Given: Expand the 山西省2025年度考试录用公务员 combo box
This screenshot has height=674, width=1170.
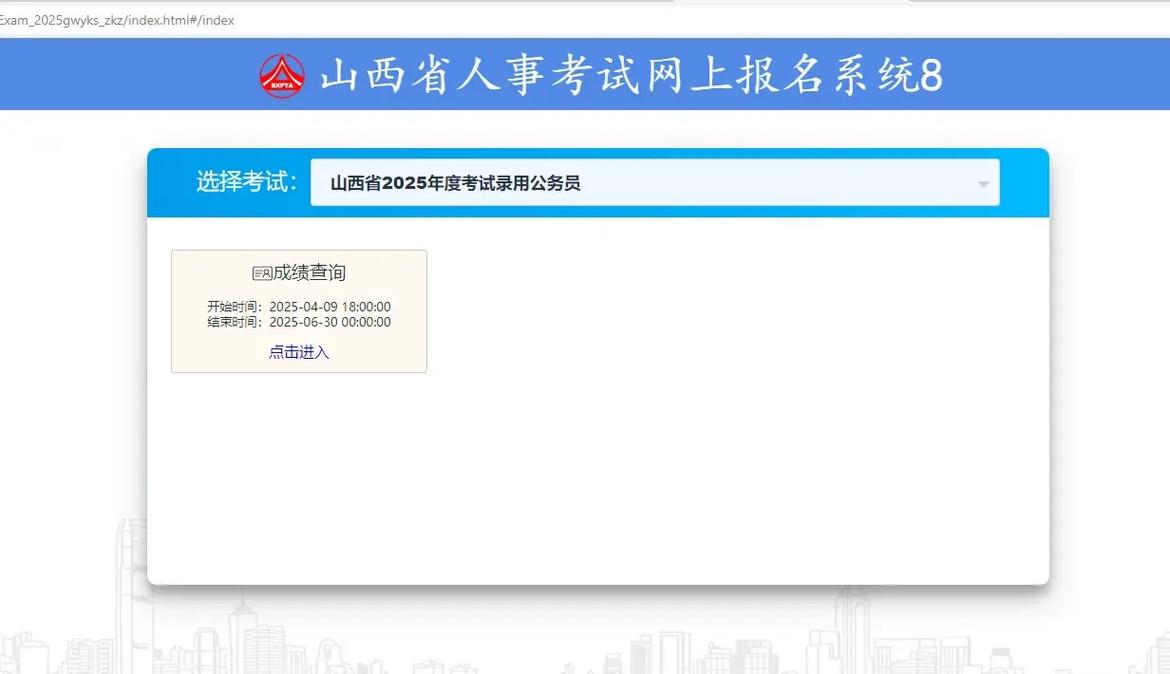Looking at the screenshot, I should click(655, 182).
